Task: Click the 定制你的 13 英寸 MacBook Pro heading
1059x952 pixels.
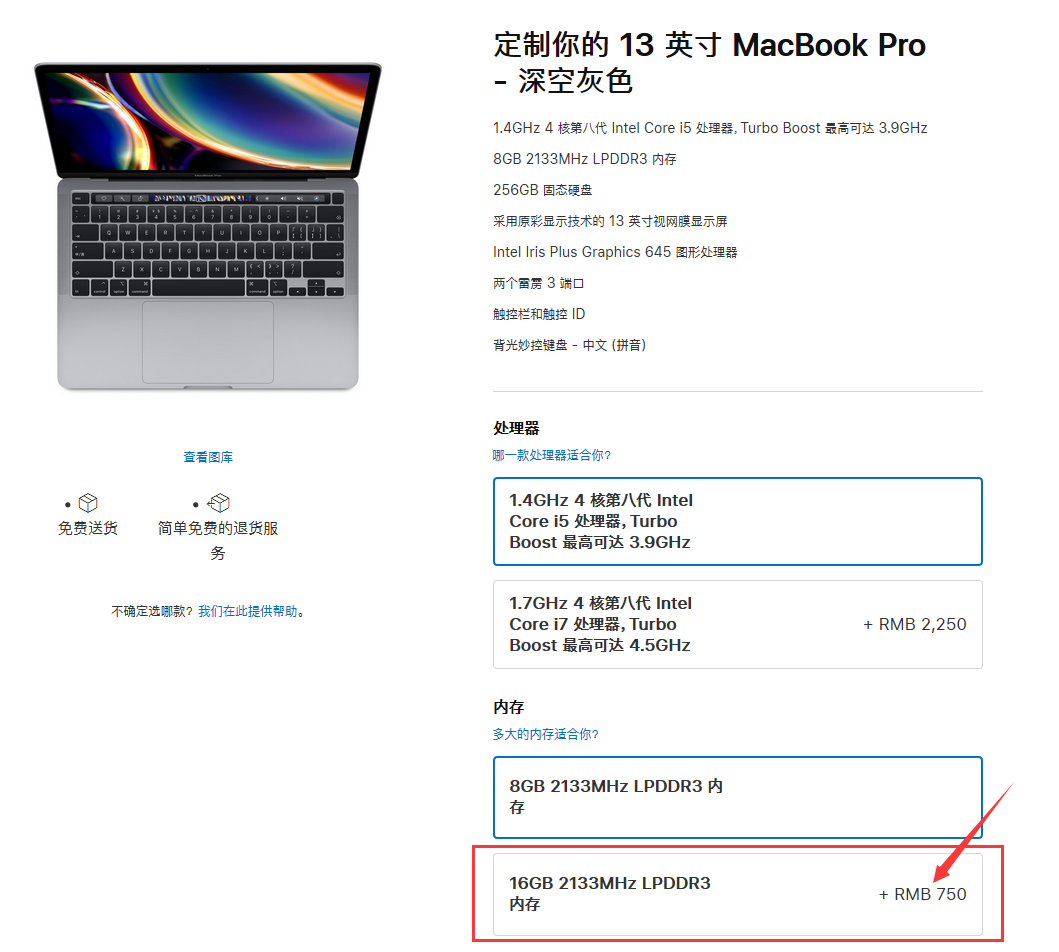Action: point(709,63)
